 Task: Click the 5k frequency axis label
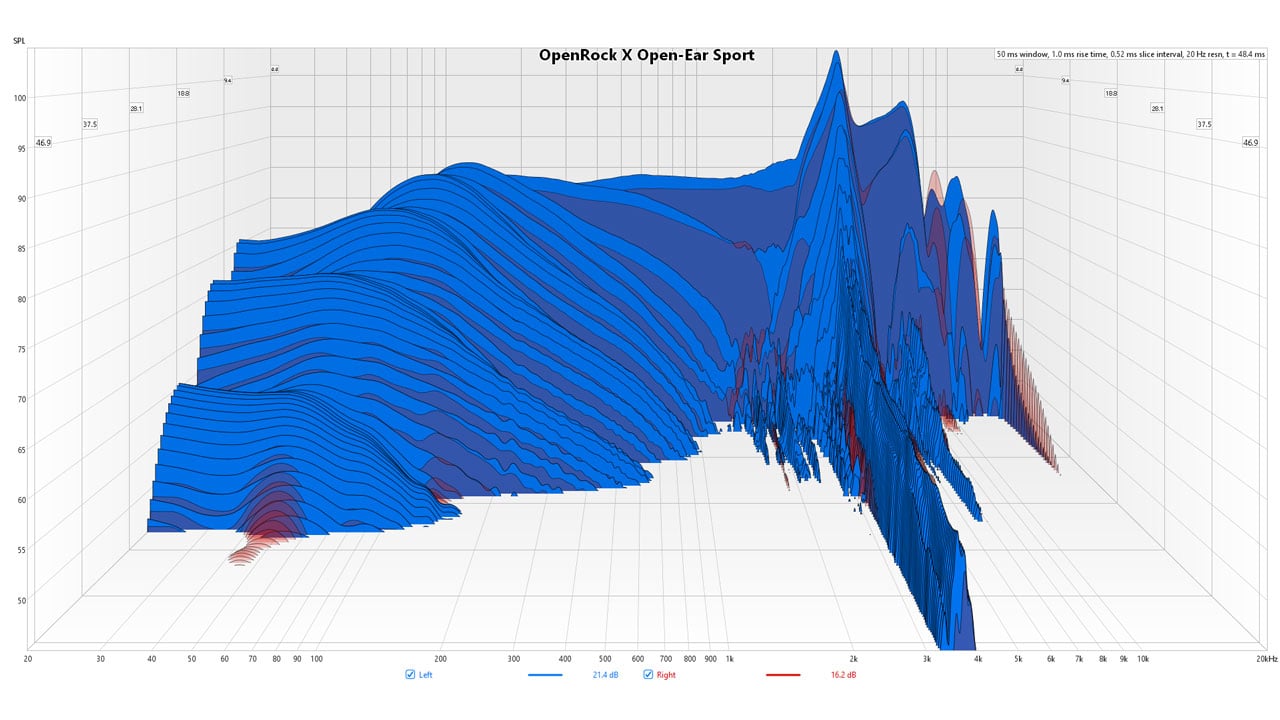(1018, 659)
